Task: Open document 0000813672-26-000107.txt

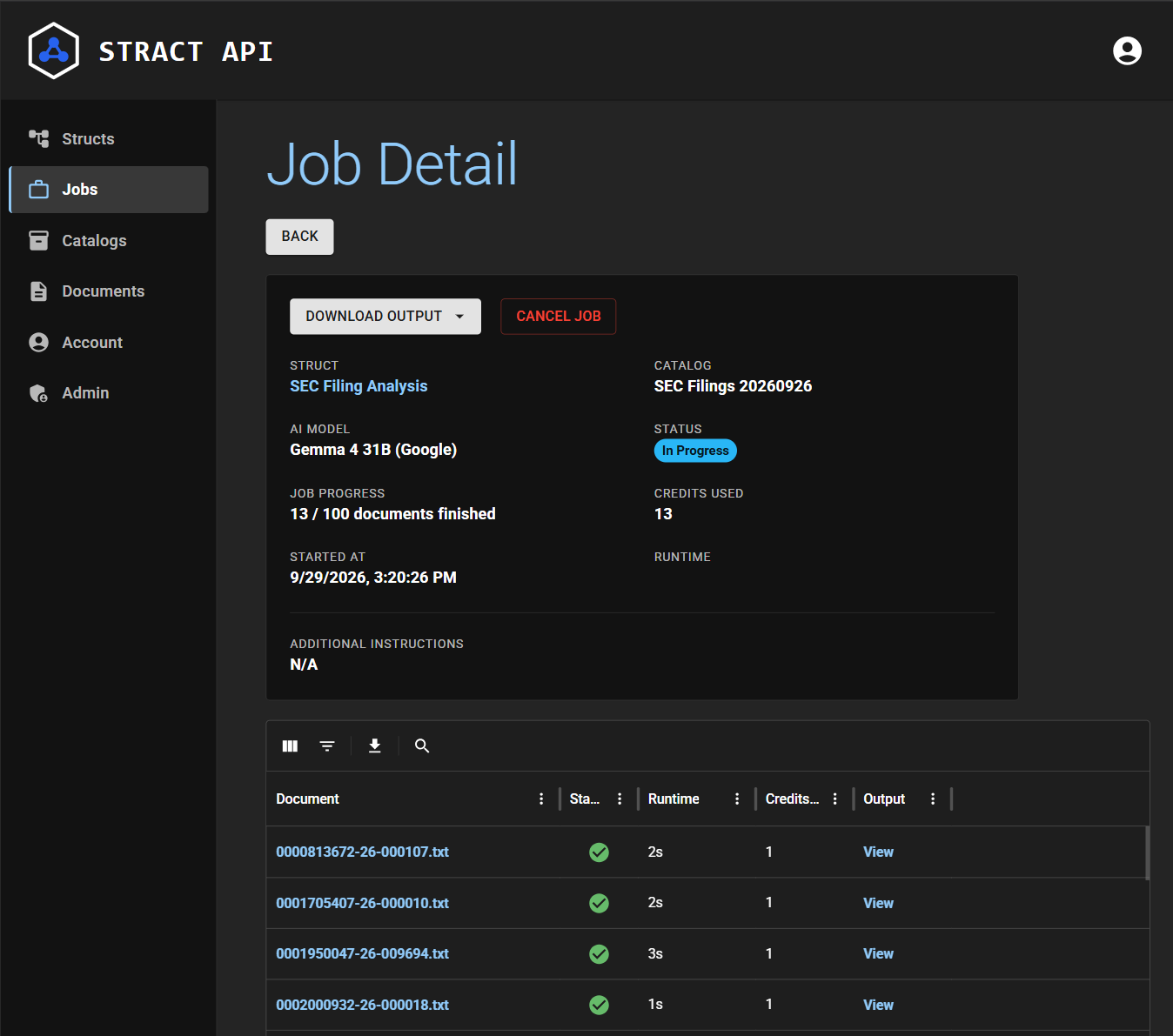Action: 362,852
